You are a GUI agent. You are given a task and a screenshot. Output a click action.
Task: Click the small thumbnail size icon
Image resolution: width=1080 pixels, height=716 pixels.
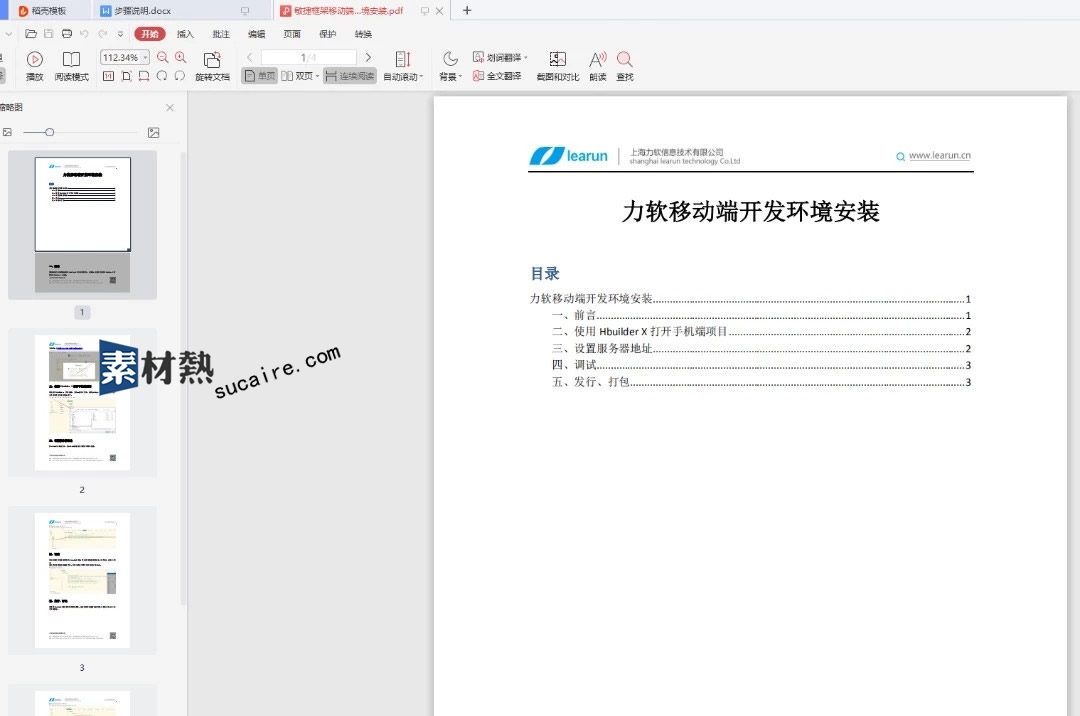7,132
